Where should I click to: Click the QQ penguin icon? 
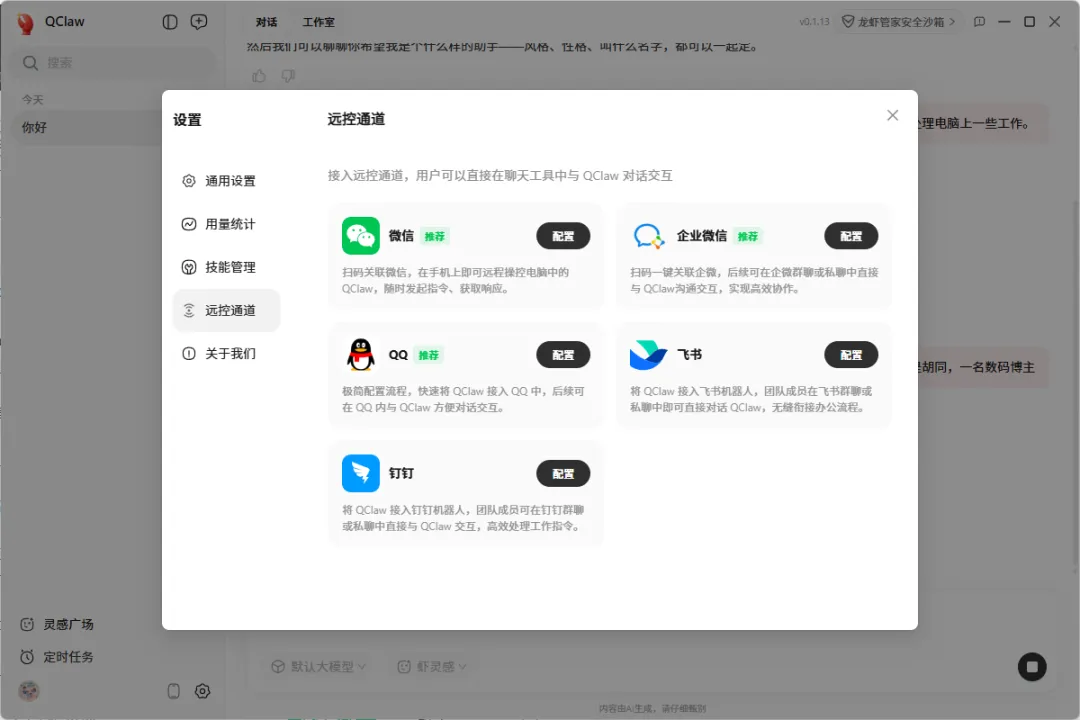[360, 355]
